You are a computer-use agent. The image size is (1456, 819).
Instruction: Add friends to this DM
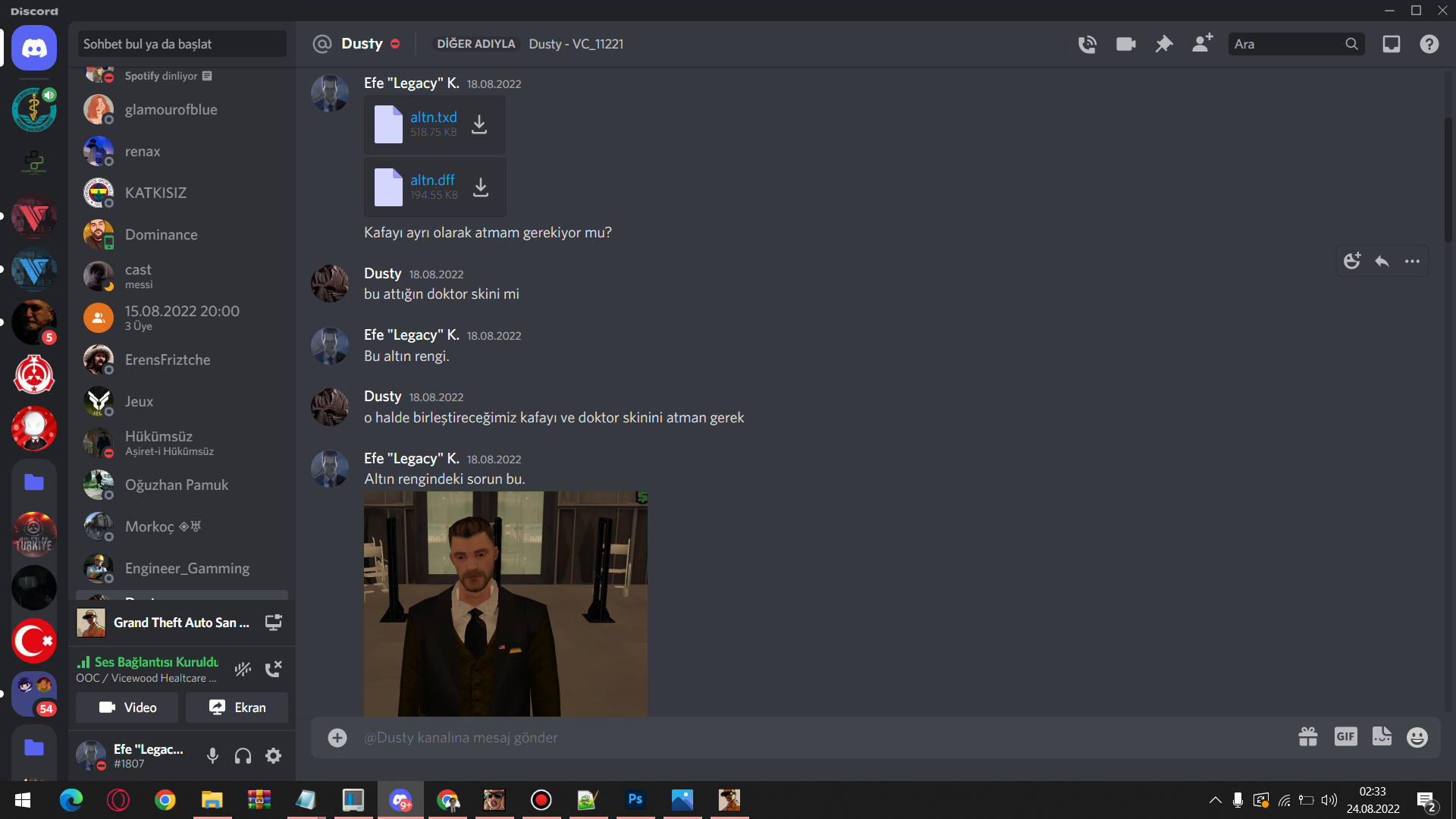(x=1203, y=43)
